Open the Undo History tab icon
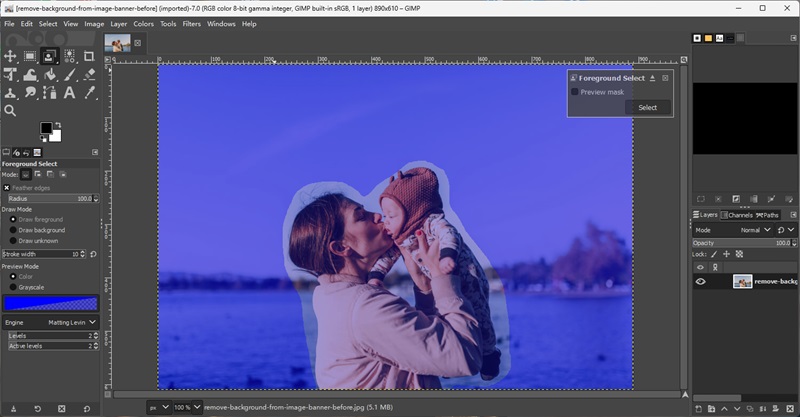The image size is (800, 417). point(27,152)
